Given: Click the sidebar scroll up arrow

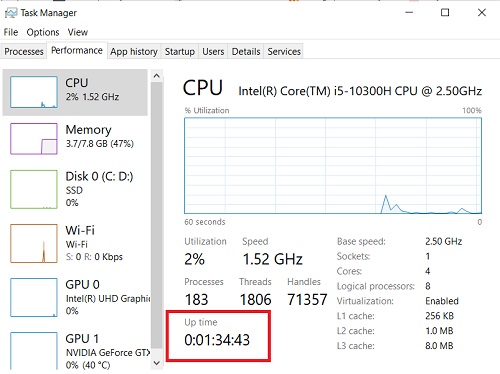Looking at the screenshot, I should [157, 76].
